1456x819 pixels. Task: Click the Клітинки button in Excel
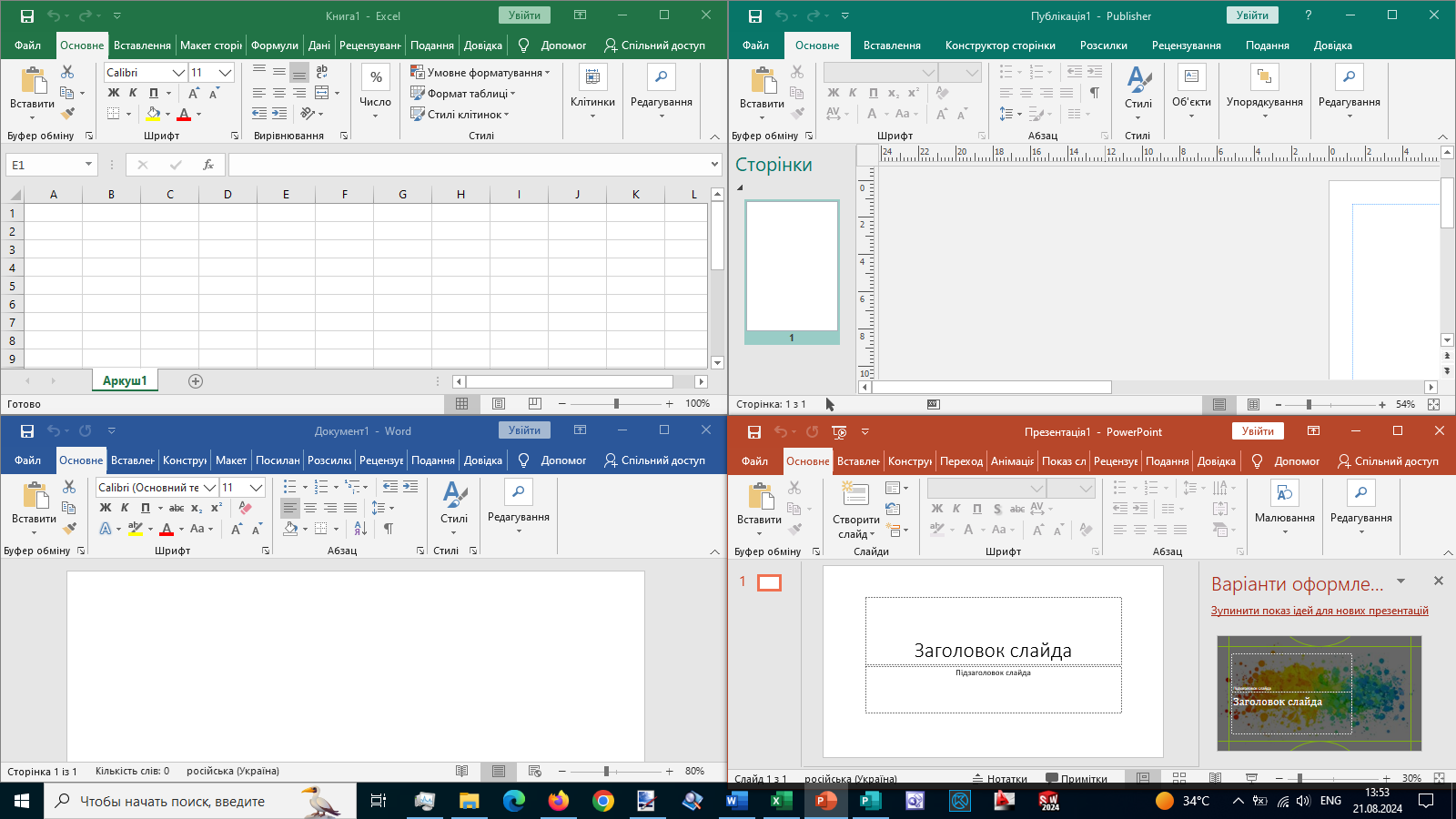tap(592, 91)
